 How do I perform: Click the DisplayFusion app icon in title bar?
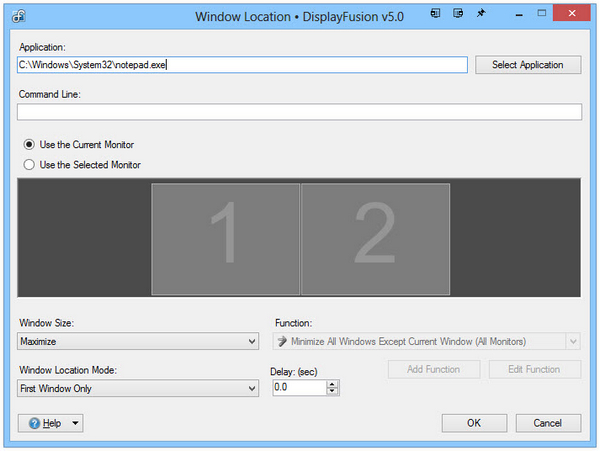(18, 16)
